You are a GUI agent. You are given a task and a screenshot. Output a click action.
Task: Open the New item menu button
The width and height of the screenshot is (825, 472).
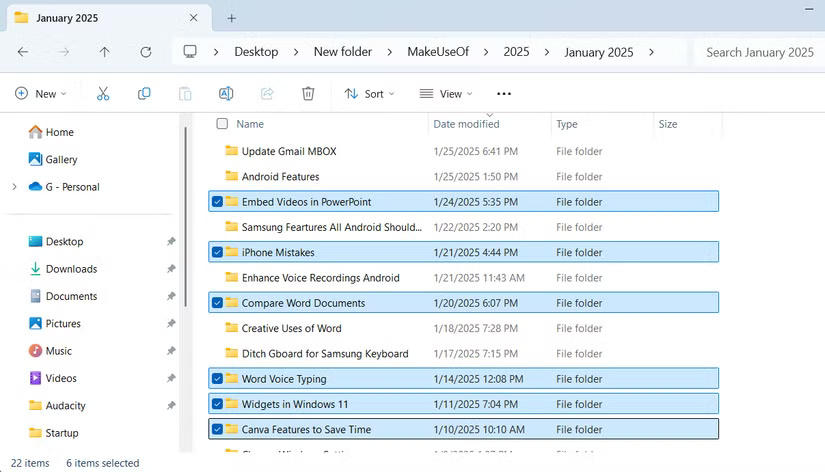(41, 94)
